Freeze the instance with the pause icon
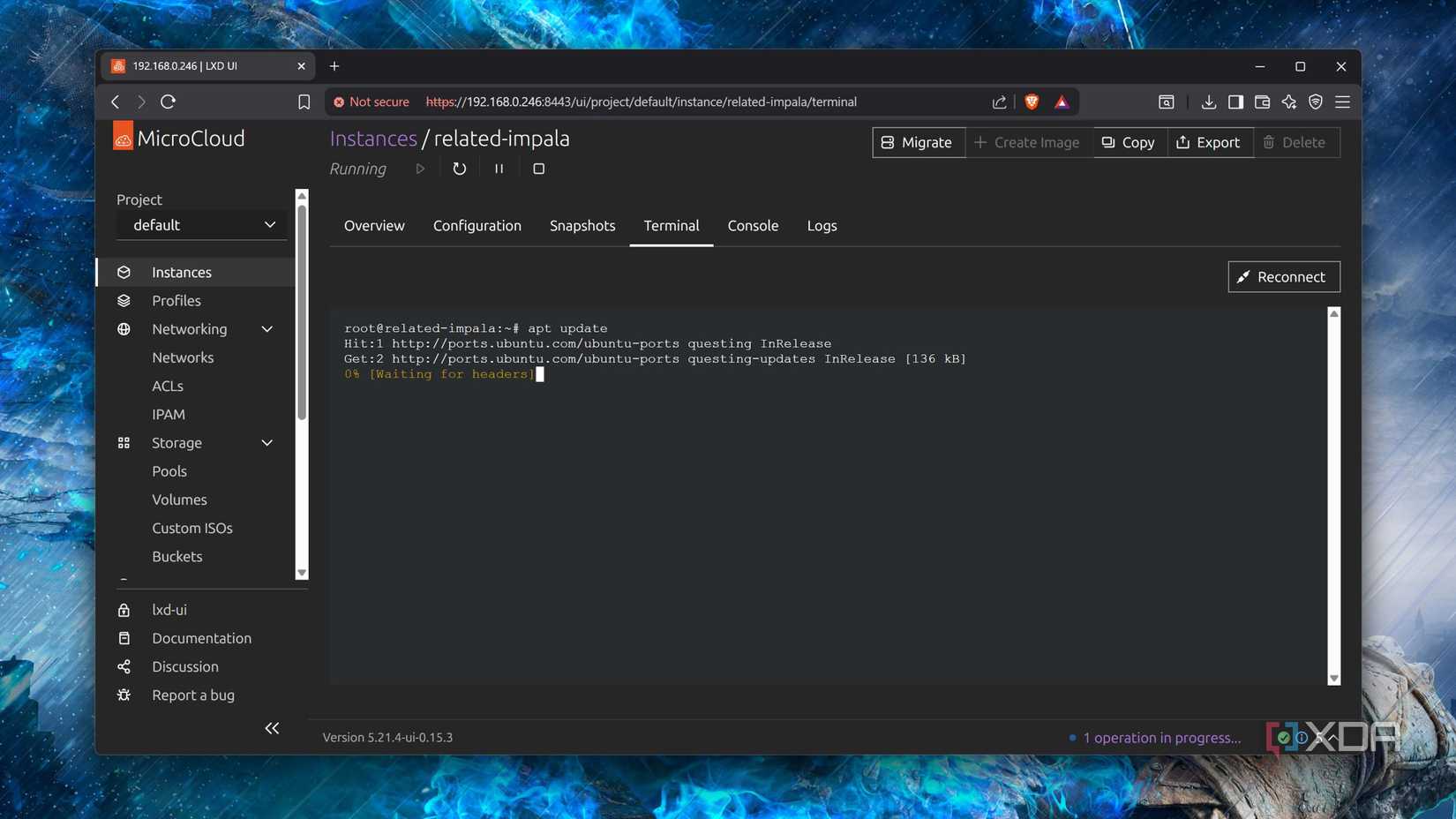Screen dimensions: 1456x819 (499, 169)
